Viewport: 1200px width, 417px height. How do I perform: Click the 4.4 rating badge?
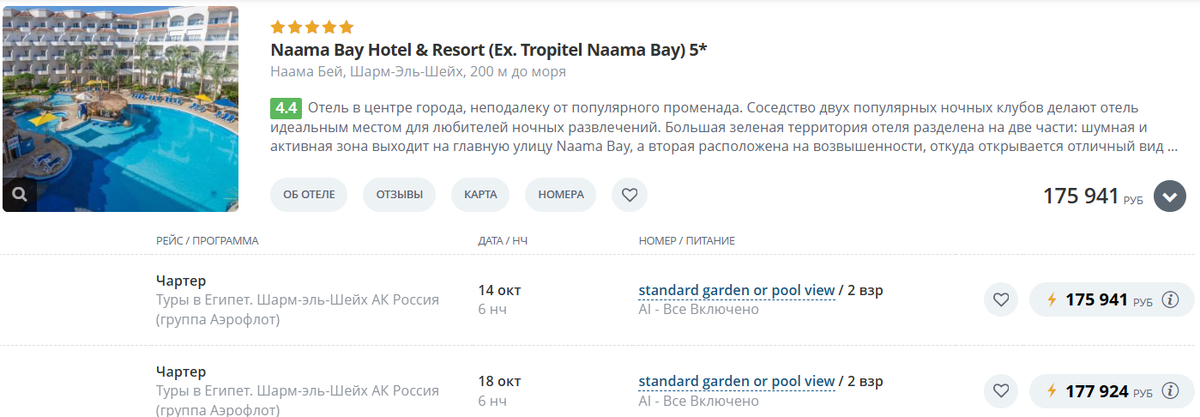[286, 108]
